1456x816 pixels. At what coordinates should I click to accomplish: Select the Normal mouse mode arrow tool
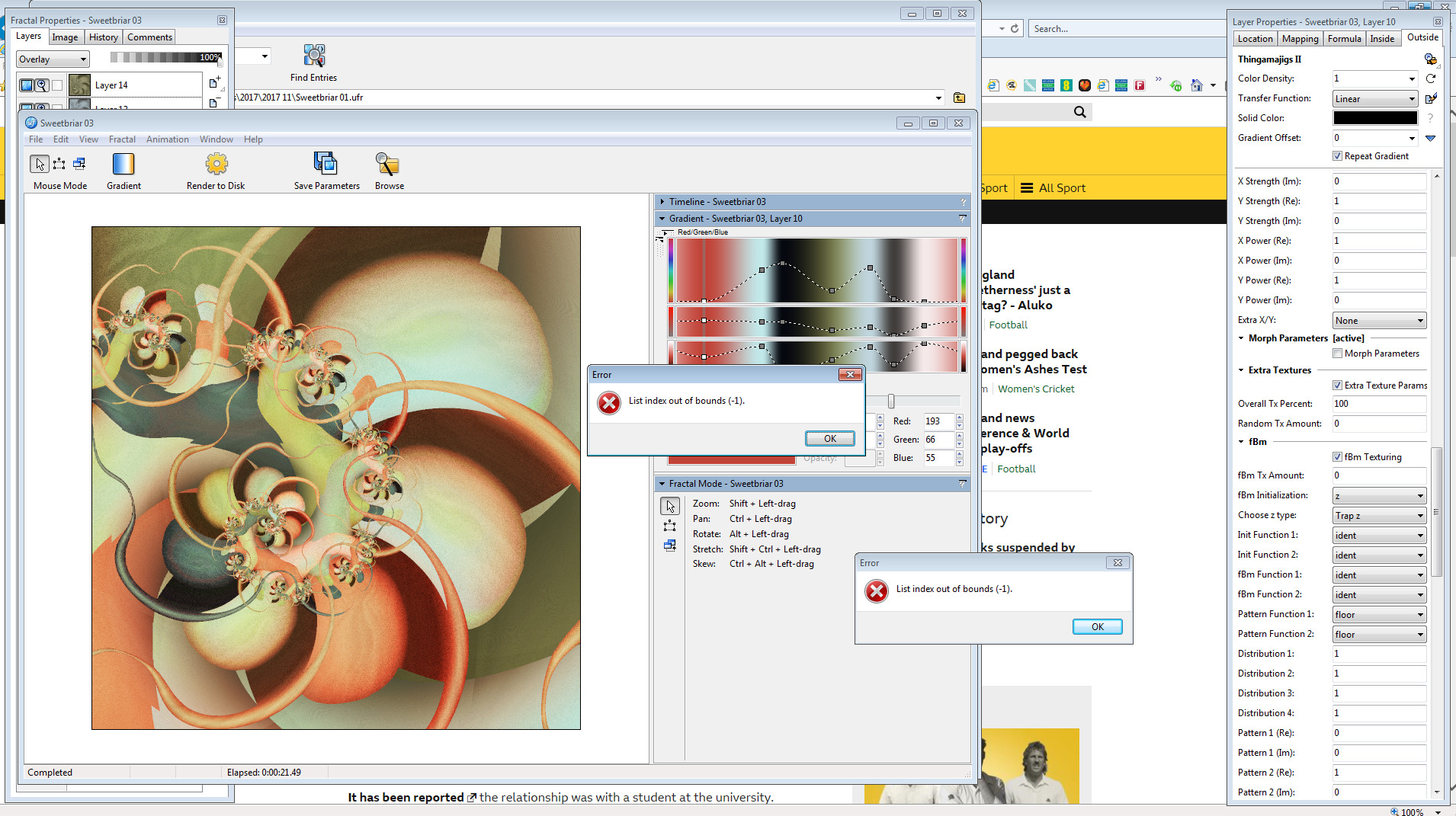pos(40,164)
